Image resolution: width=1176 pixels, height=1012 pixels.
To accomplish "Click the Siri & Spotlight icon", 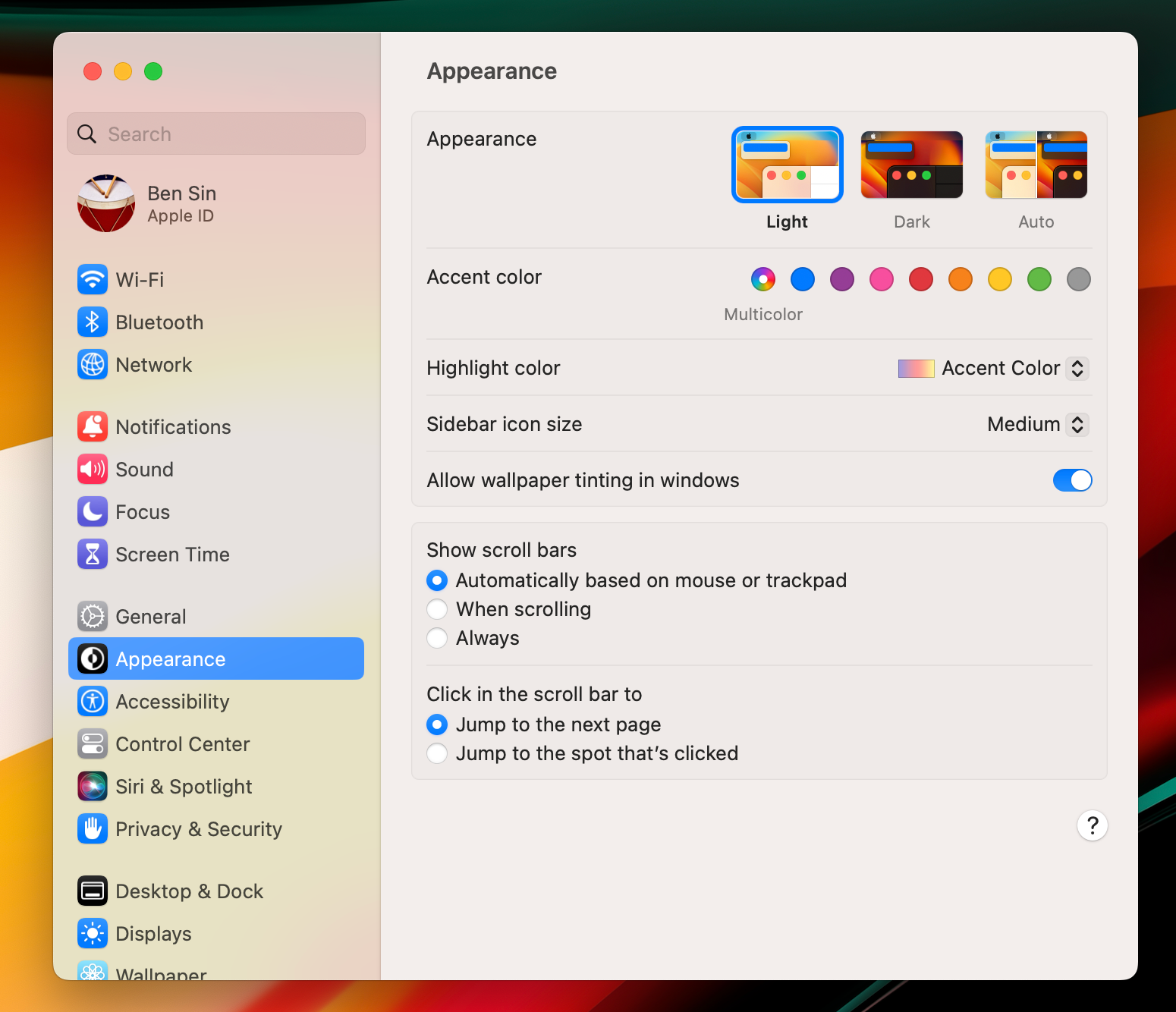I will (x=93, y=786).
